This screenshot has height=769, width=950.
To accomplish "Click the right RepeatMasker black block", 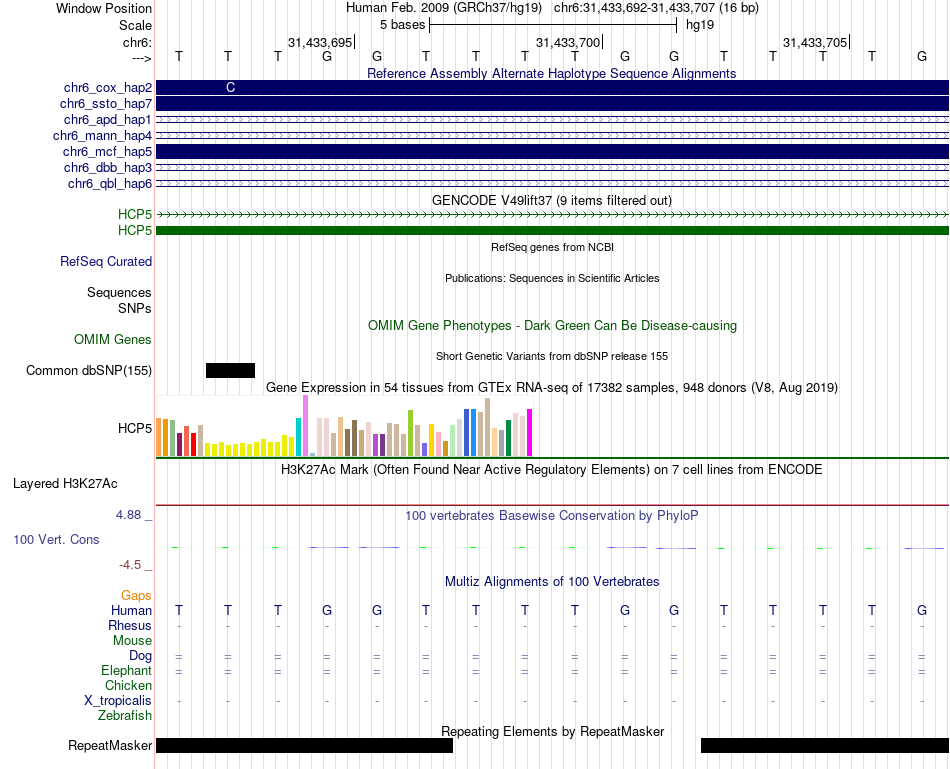I will click(825, 745).
